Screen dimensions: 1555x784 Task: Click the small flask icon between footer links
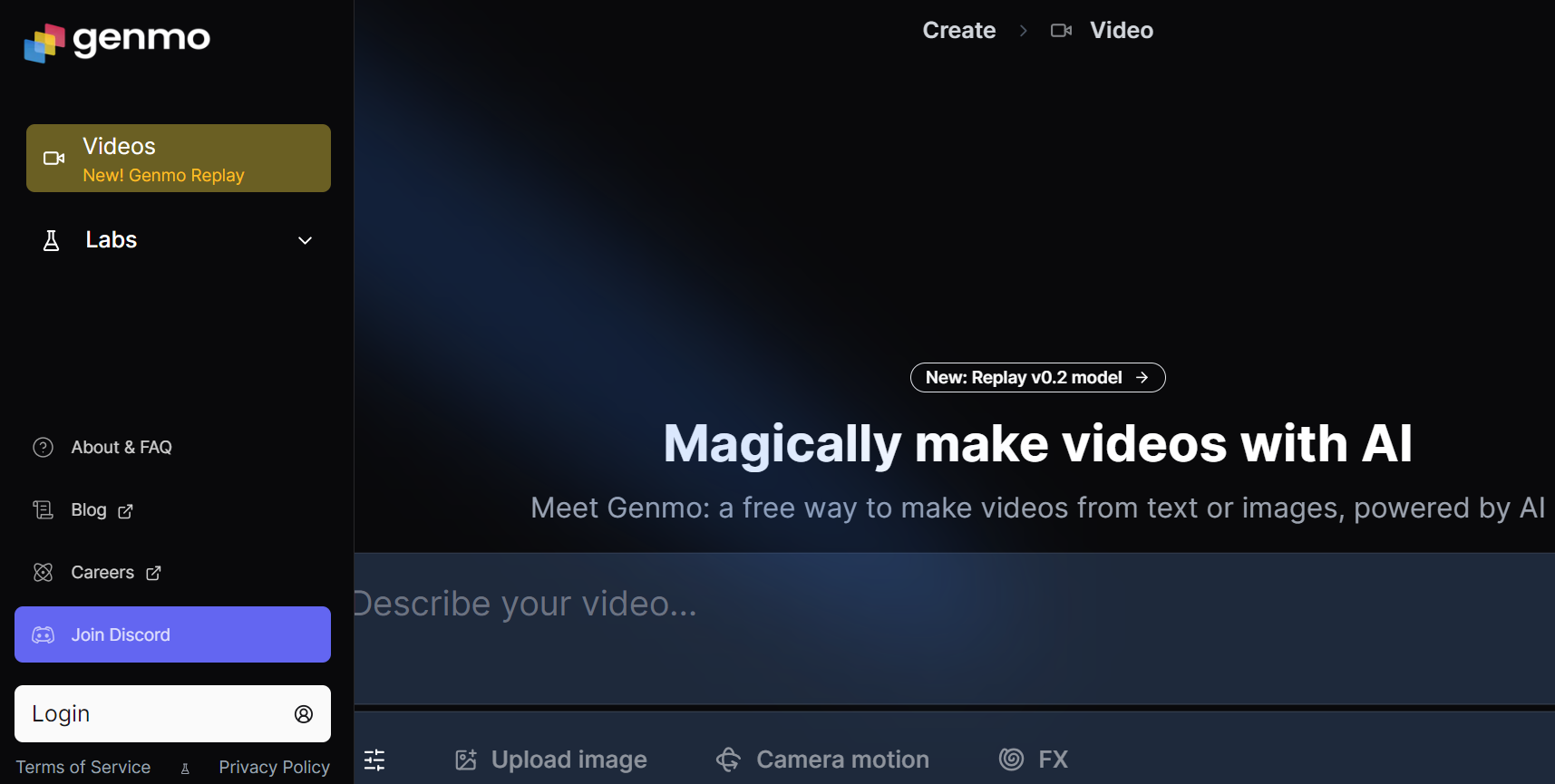coord(185,769)
